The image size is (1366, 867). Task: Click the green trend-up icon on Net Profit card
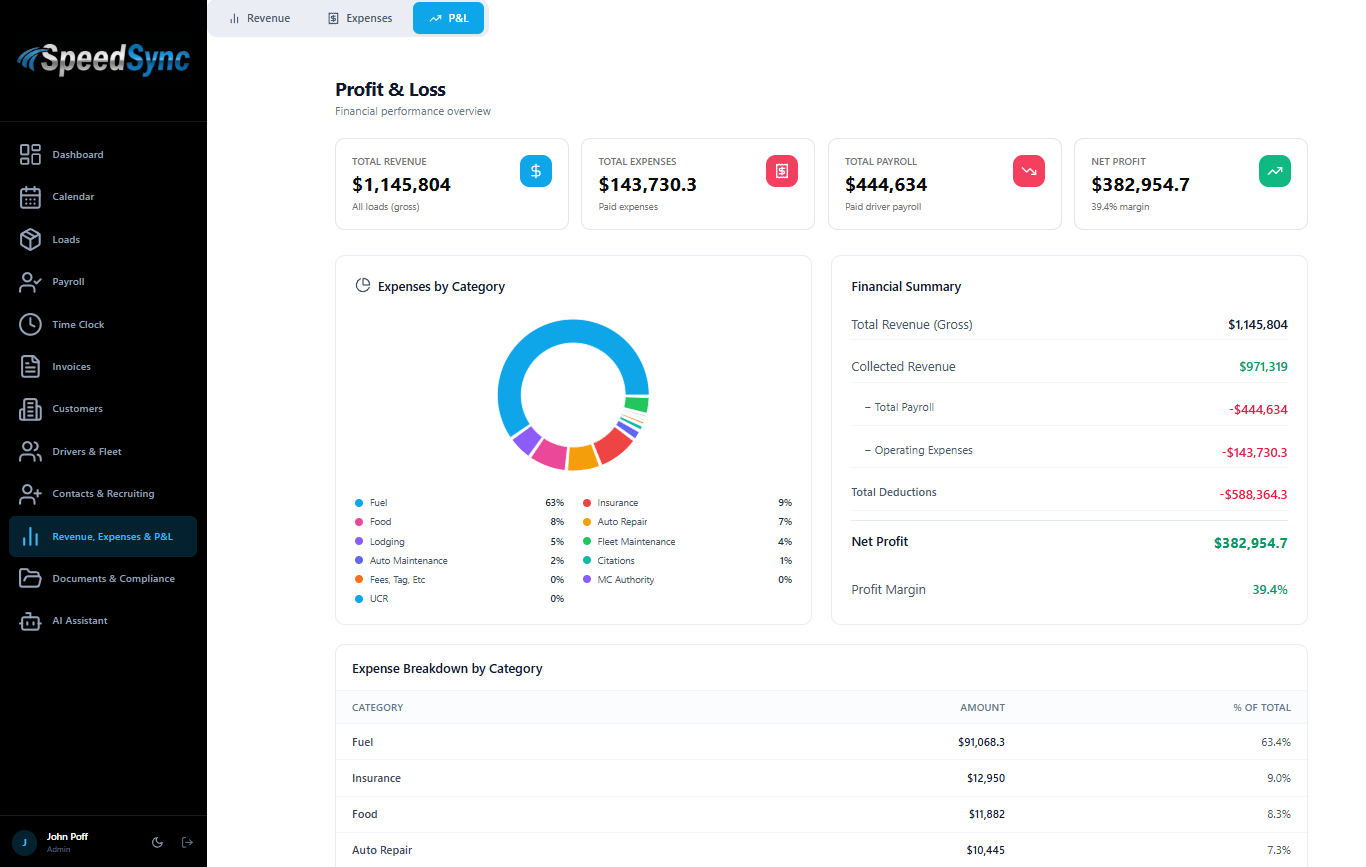1275,171
